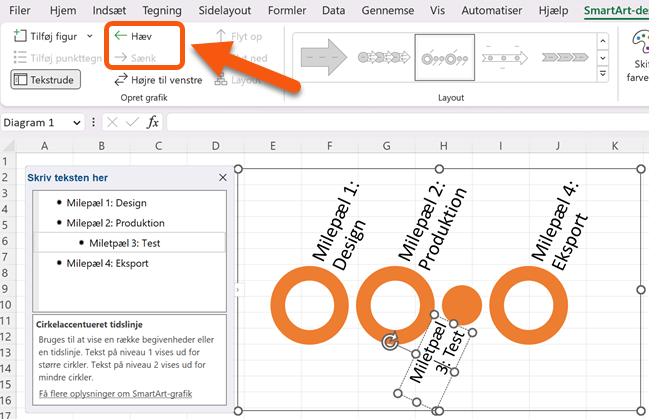Click the Sænk demote button
This screenshot has height=419, width=649.
point(138,58)
